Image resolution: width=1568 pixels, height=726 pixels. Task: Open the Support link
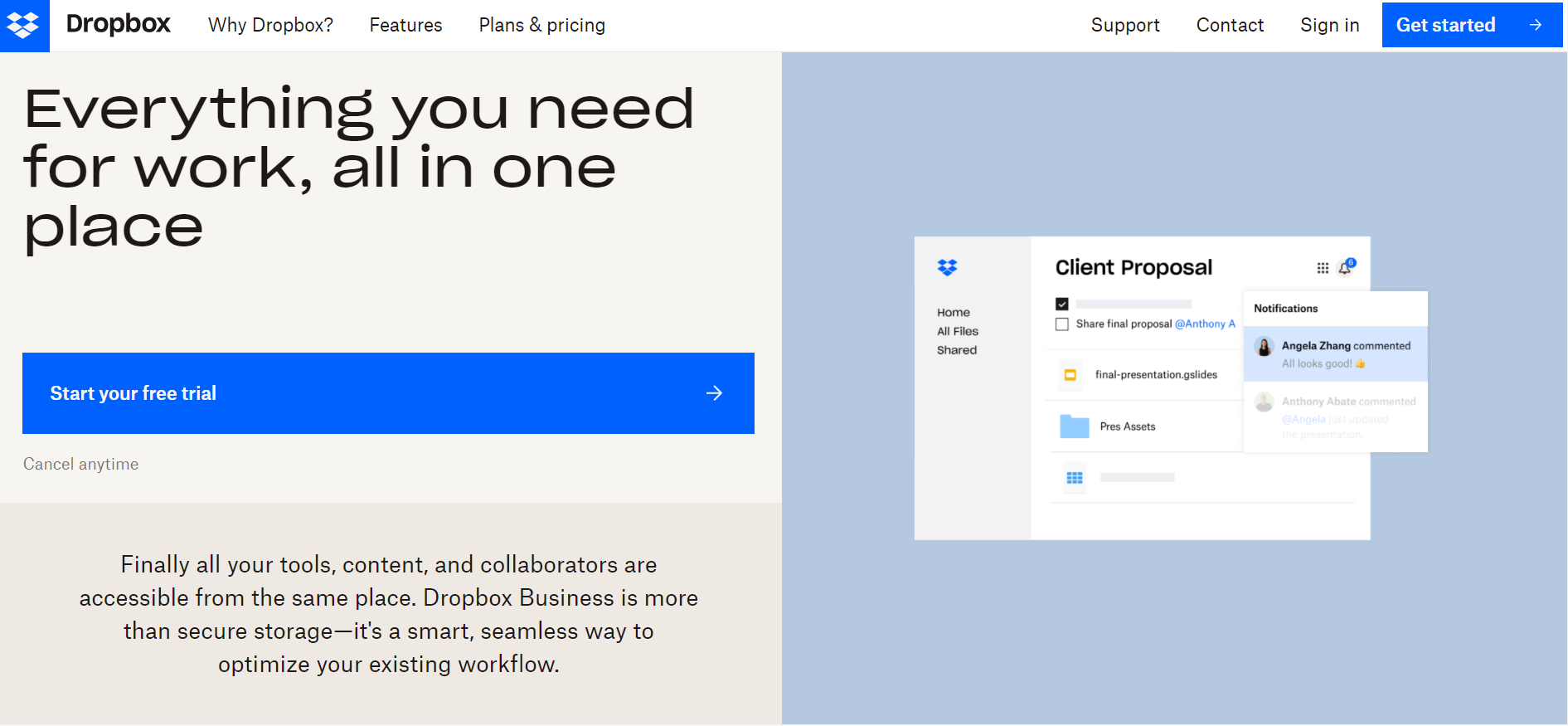1125,25
